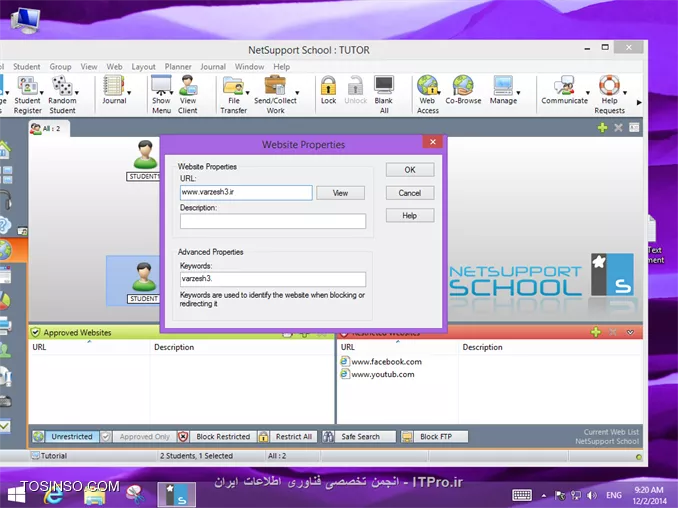
Task: Confirm dialog with OK button
Action: click(x=410, y=170)
